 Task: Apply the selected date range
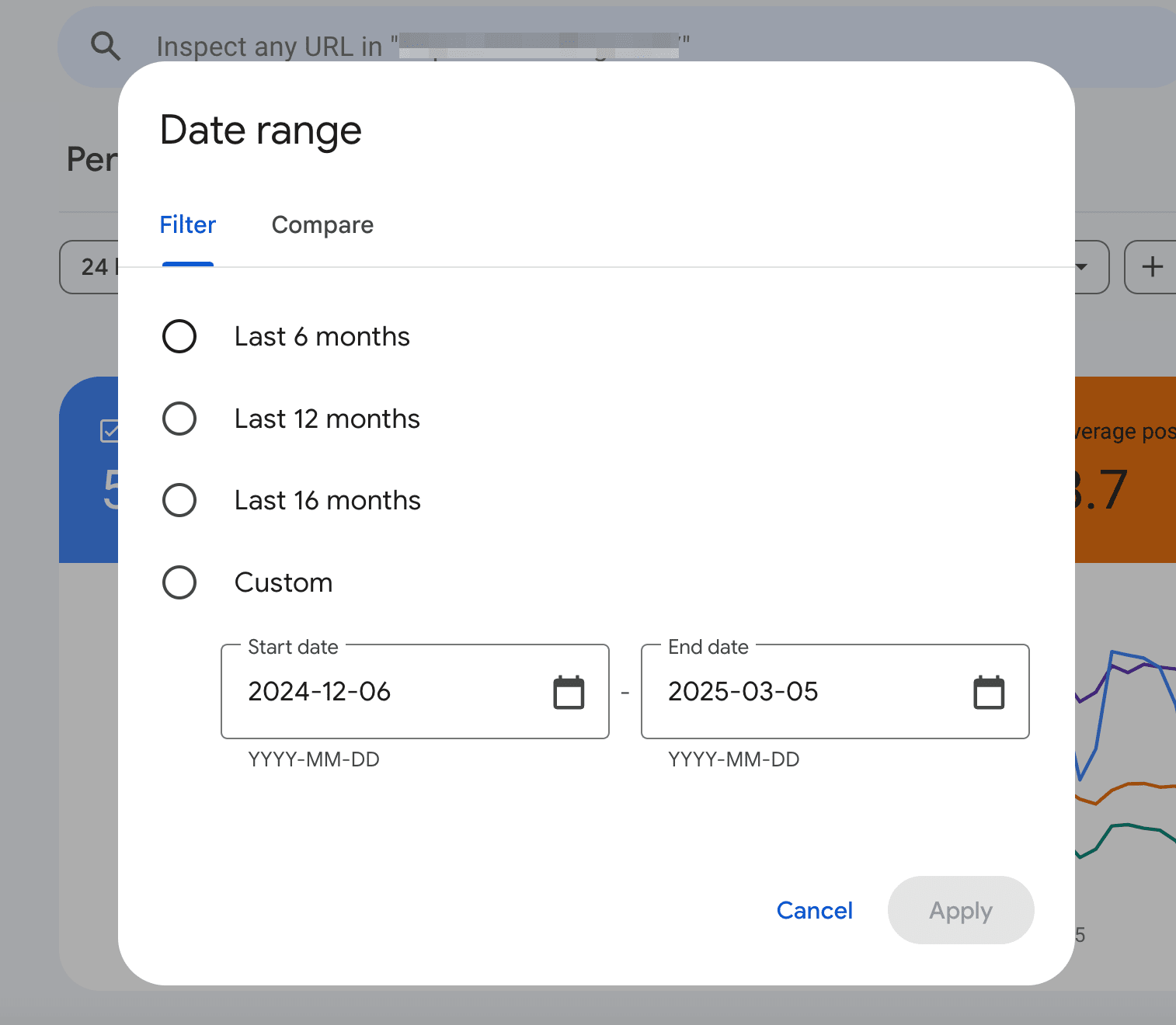pos(961,910)
